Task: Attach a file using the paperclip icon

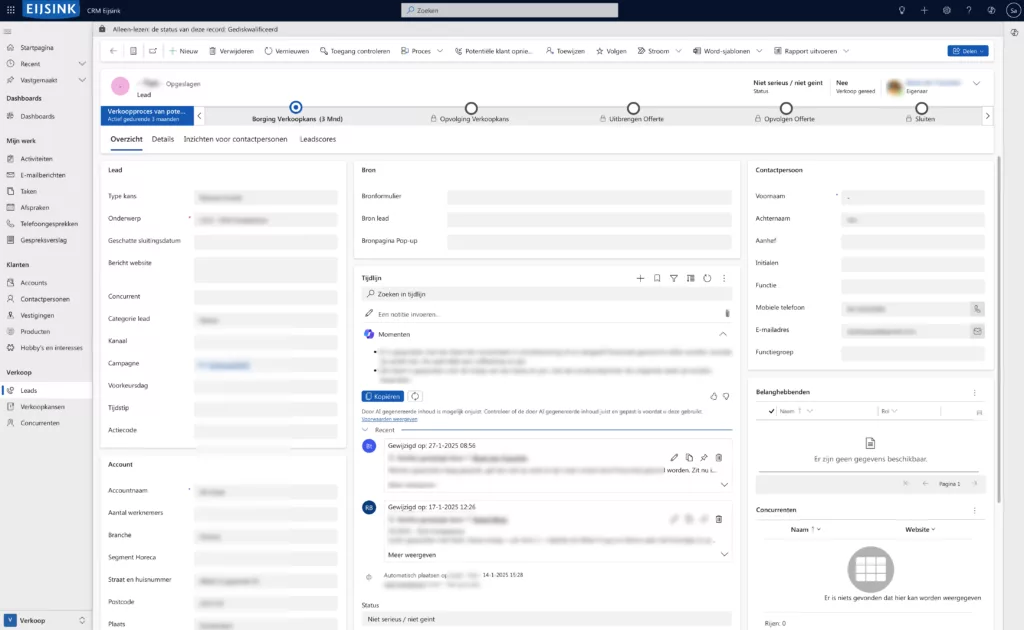Action: pyautogui.click(x=727, y=313)
